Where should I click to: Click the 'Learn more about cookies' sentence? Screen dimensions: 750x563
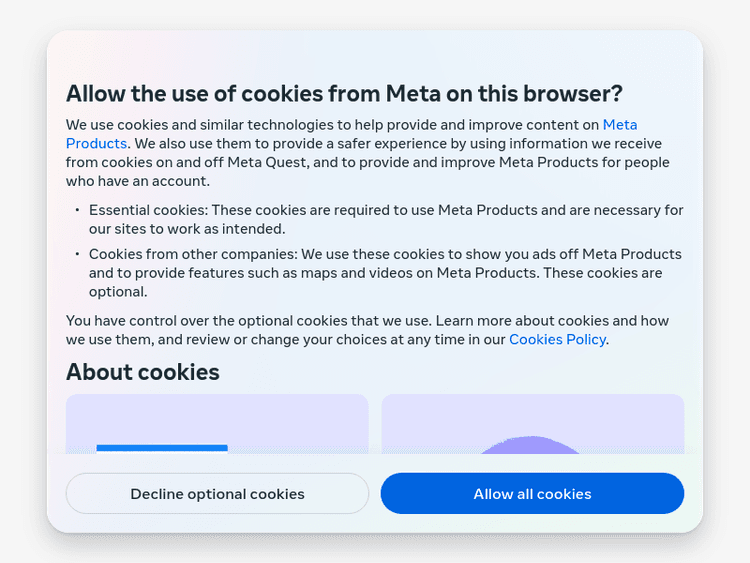click(522, 321)
